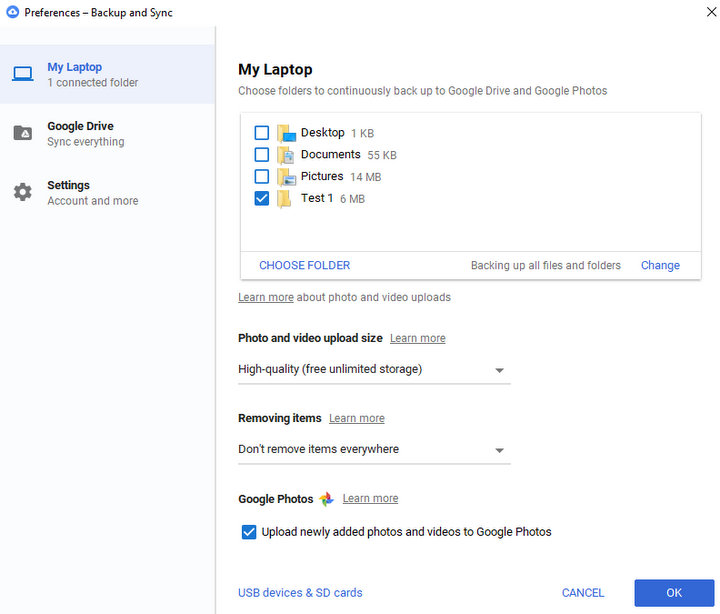Click the Documents folder icon

coord(286,155)
